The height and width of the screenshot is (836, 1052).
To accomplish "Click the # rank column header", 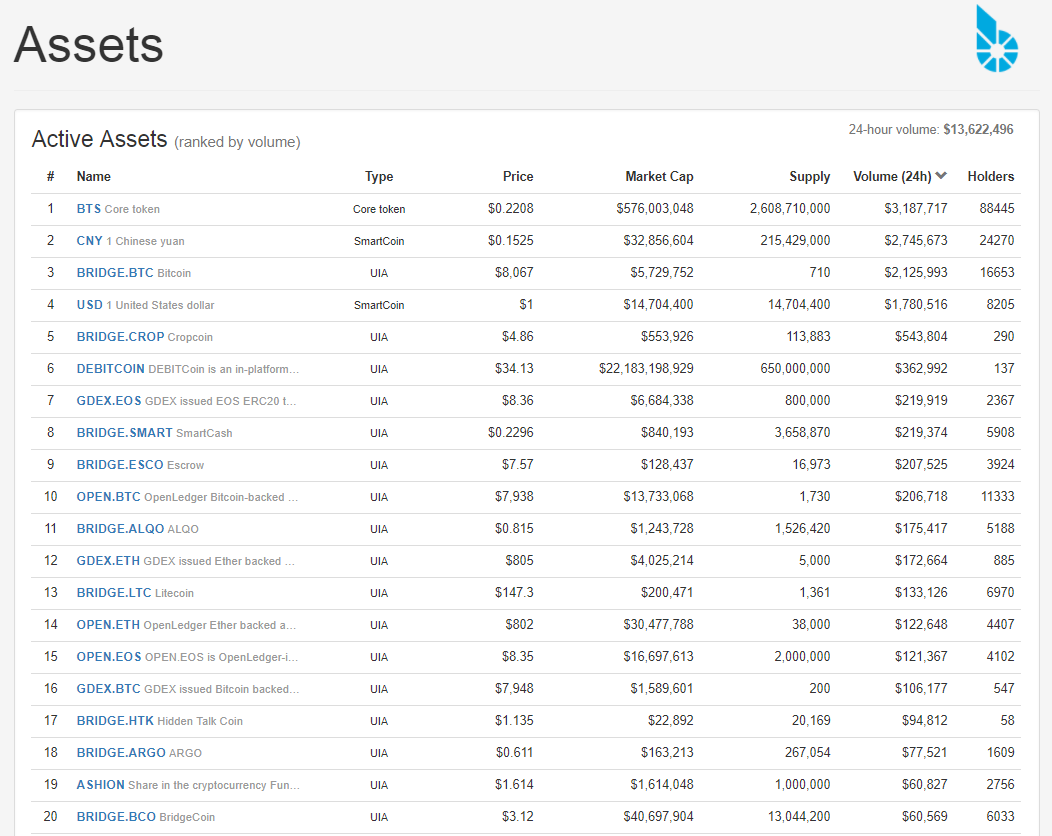I will pyautogui.click(x=50, y=176).
